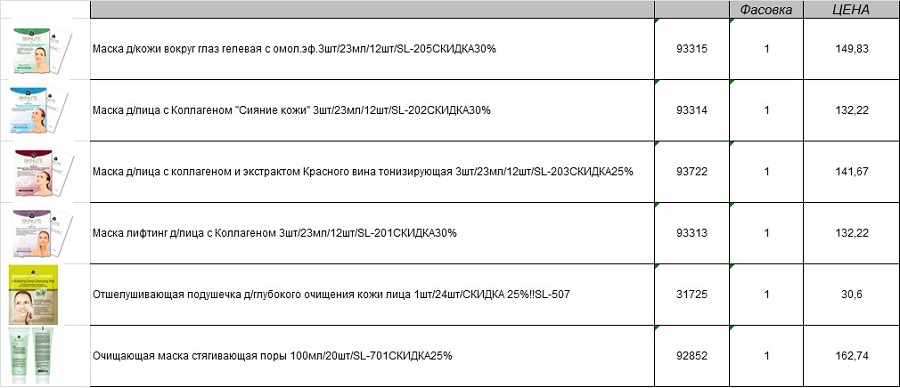
Task: Click the pore-tightening mask tubes image
Action: 32,355
